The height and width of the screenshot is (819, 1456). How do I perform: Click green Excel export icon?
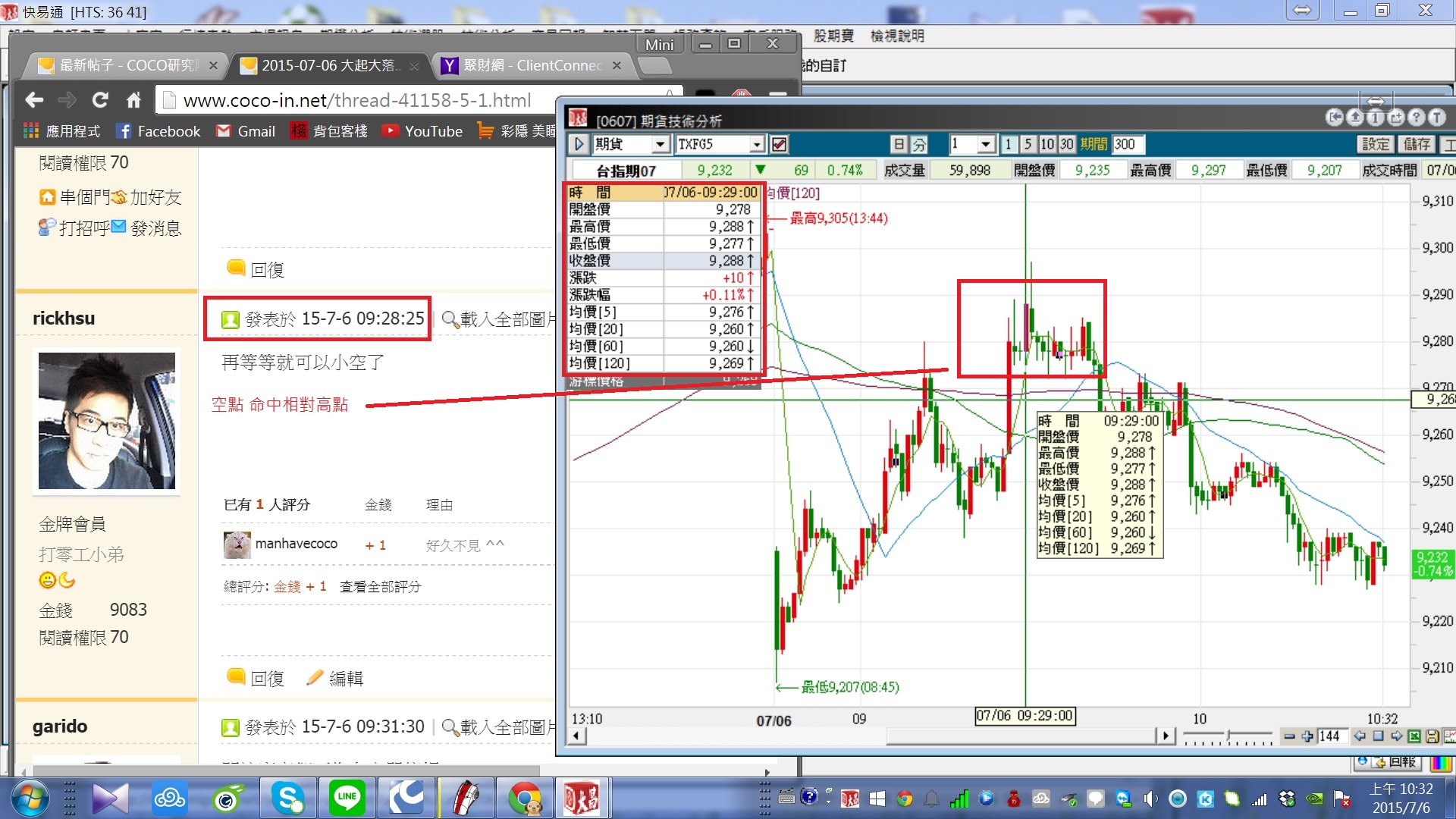coord(1414,736)
